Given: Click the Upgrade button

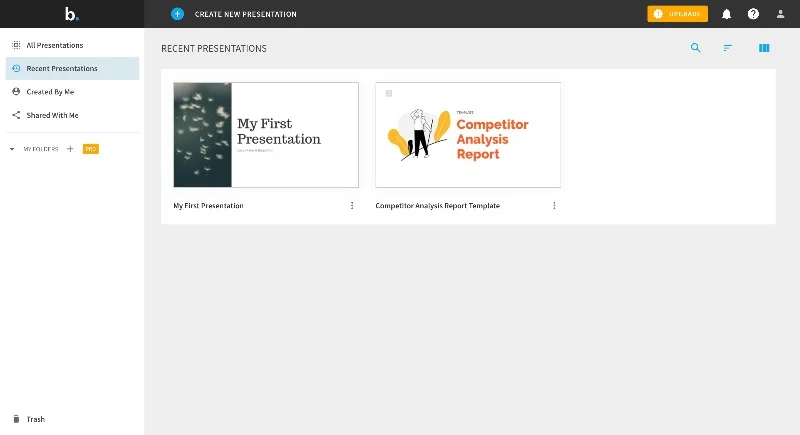Looking at the screenshot, I should pyautogui.click(x=677, y=14).
